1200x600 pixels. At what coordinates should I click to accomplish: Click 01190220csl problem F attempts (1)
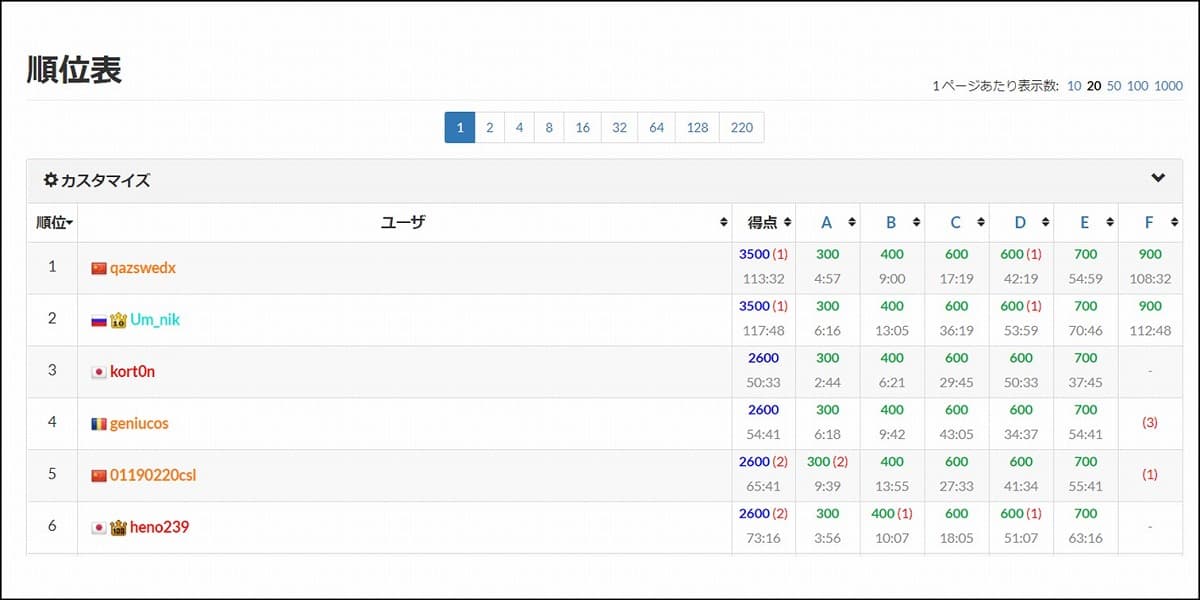1150,475
